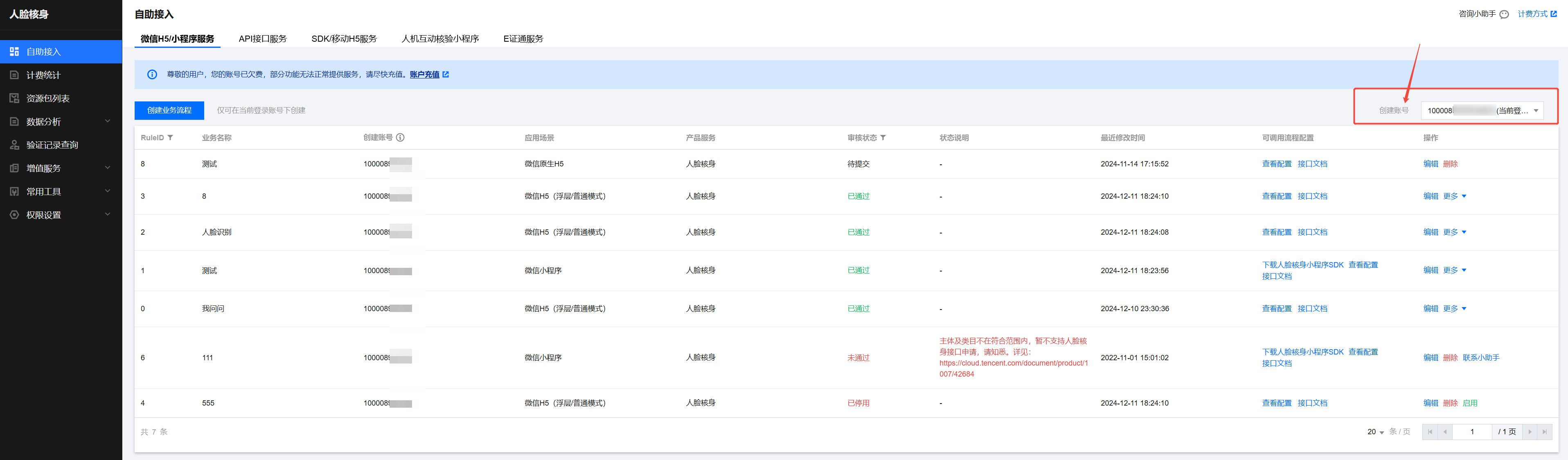Click the RuleID filter icon
This screenshot has width=1568, height=460.
click(x=171, y=138)
